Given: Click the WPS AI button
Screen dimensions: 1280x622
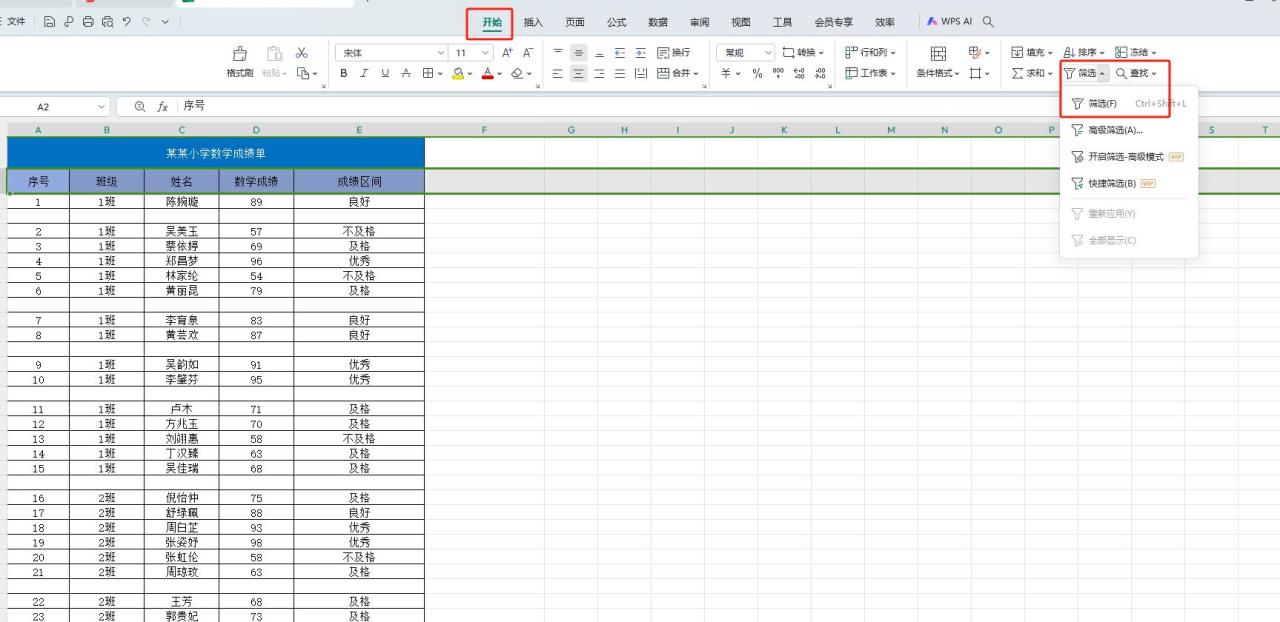Looking at the screenshot, I should coord(950,21).
